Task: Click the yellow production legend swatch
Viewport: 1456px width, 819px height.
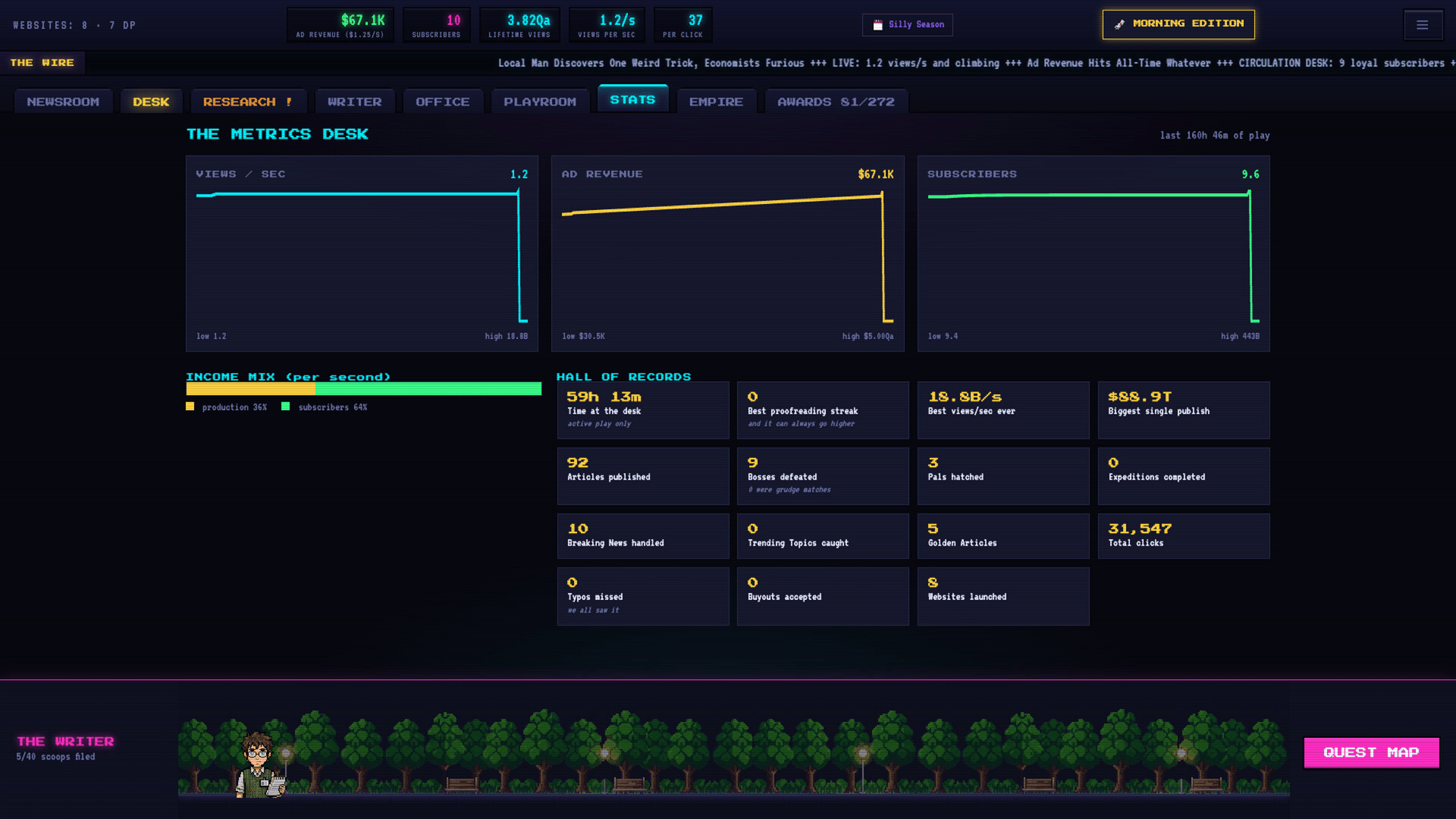Action: [x=190, y=406]
